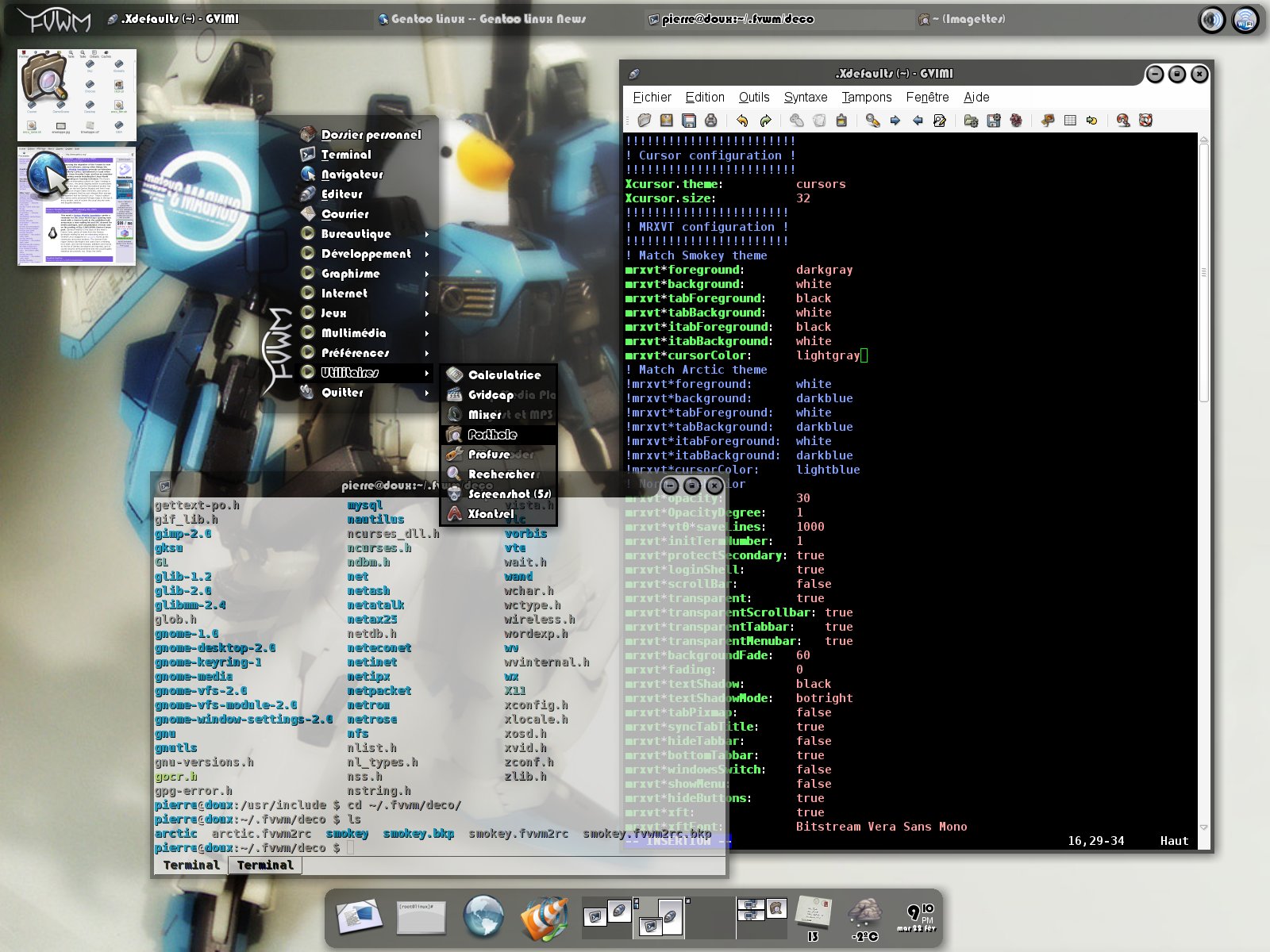Click the volume speaker icon at top right
Viewport: 1270px width, 952px height.
coord(1212,20)
